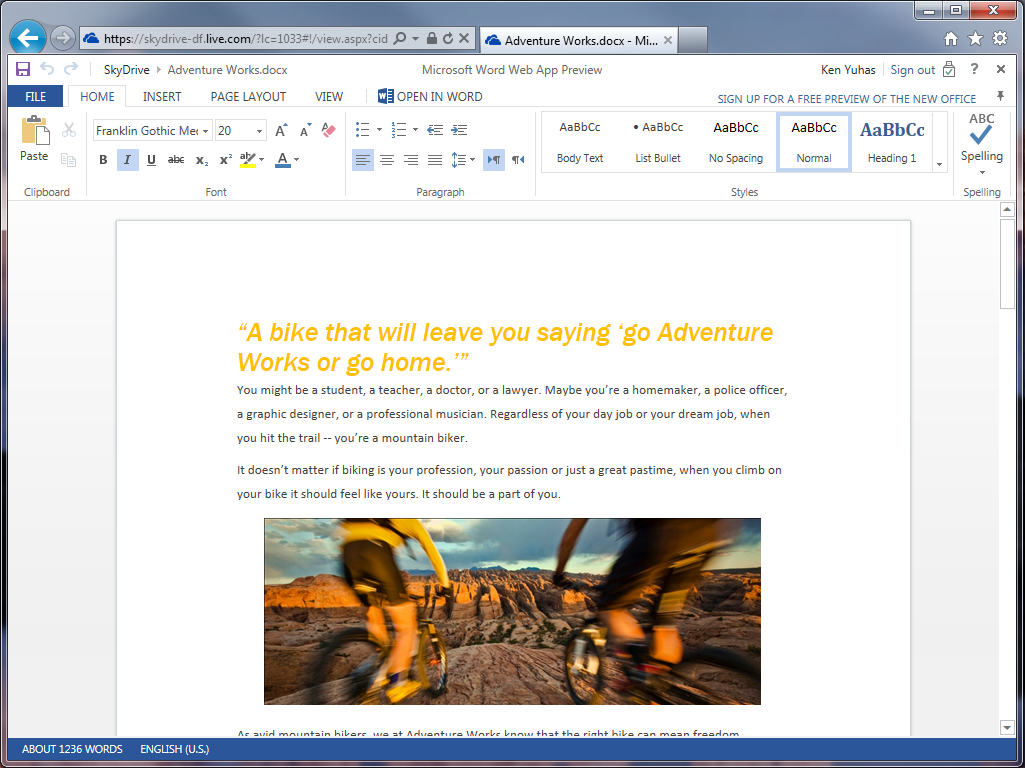Click OPEN IN WORD button
1025x768 pixels.
coord(430,97)
